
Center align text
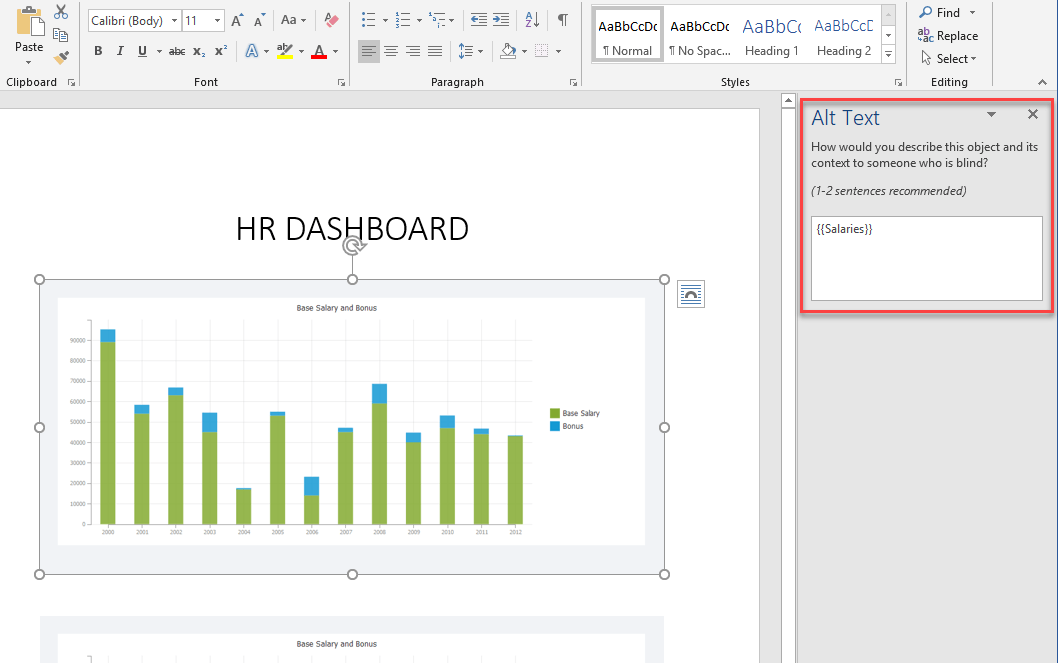391,51
